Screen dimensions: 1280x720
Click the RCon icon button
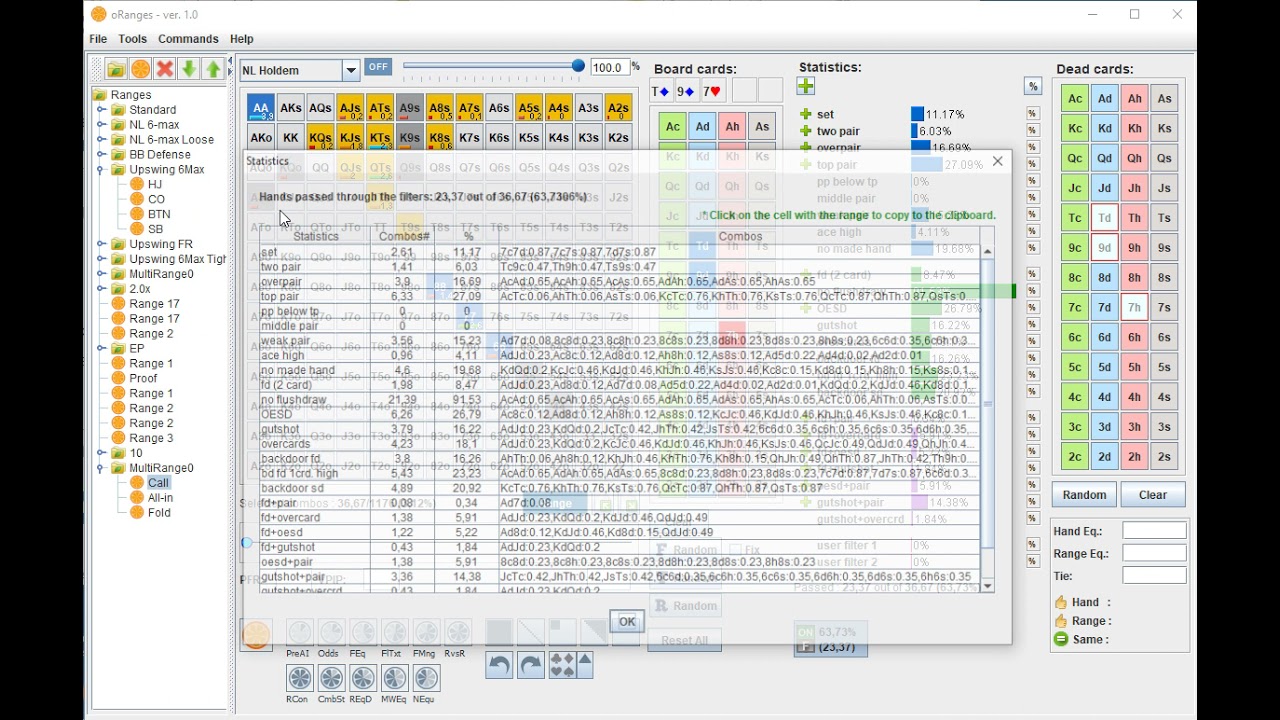point(299,678)
